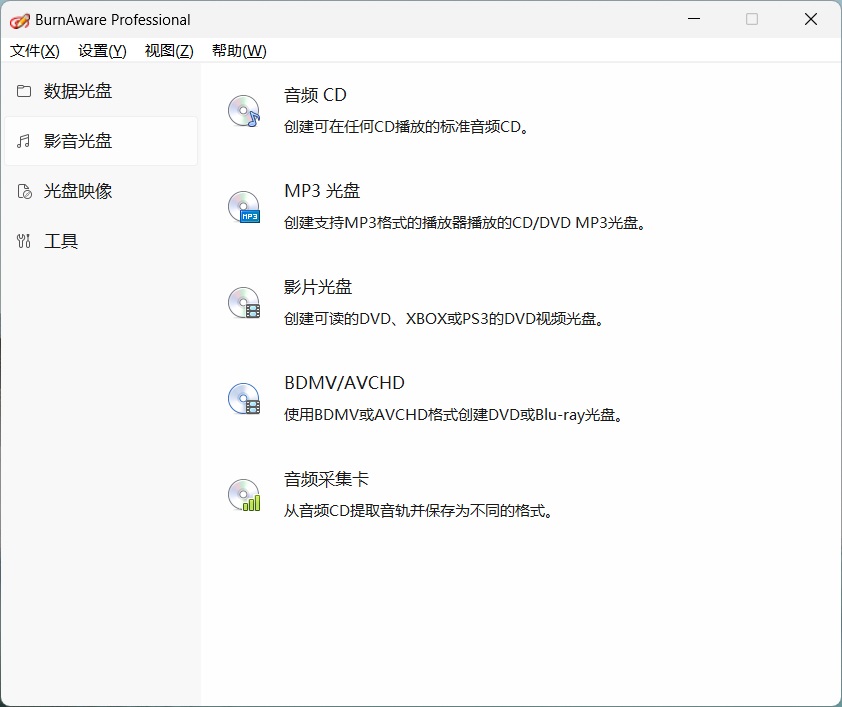Open the 文件(X) menu
Viewport: 842px width, 707px height.
pyautogui.click(x=35, y=51)
